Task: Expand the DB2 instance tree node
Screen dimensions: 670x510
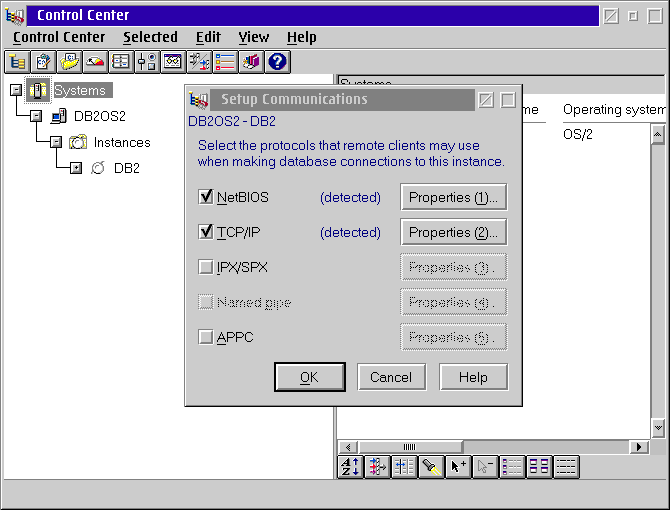Action: point(76,168)
